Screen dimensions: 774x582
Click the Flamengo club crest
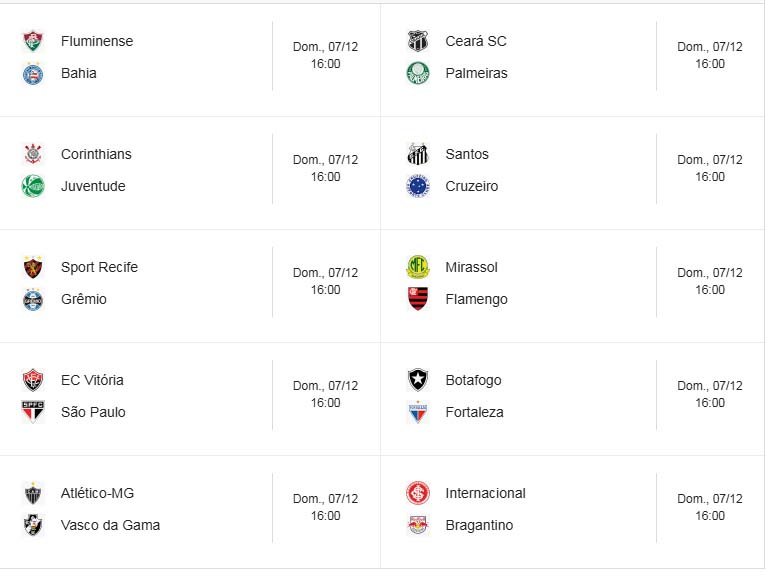418,299
